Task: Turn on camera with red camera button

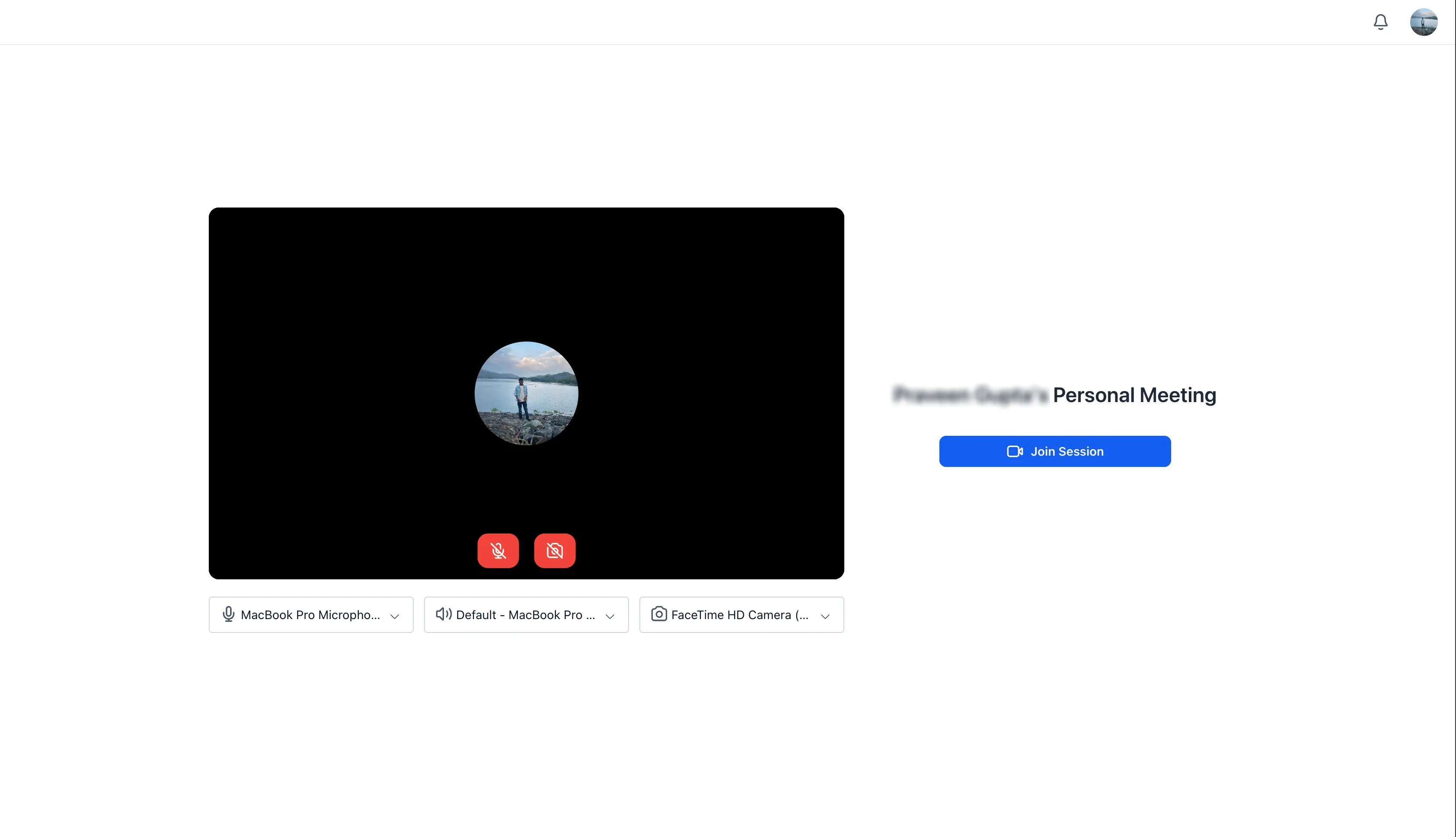Action: click(554, 551)
